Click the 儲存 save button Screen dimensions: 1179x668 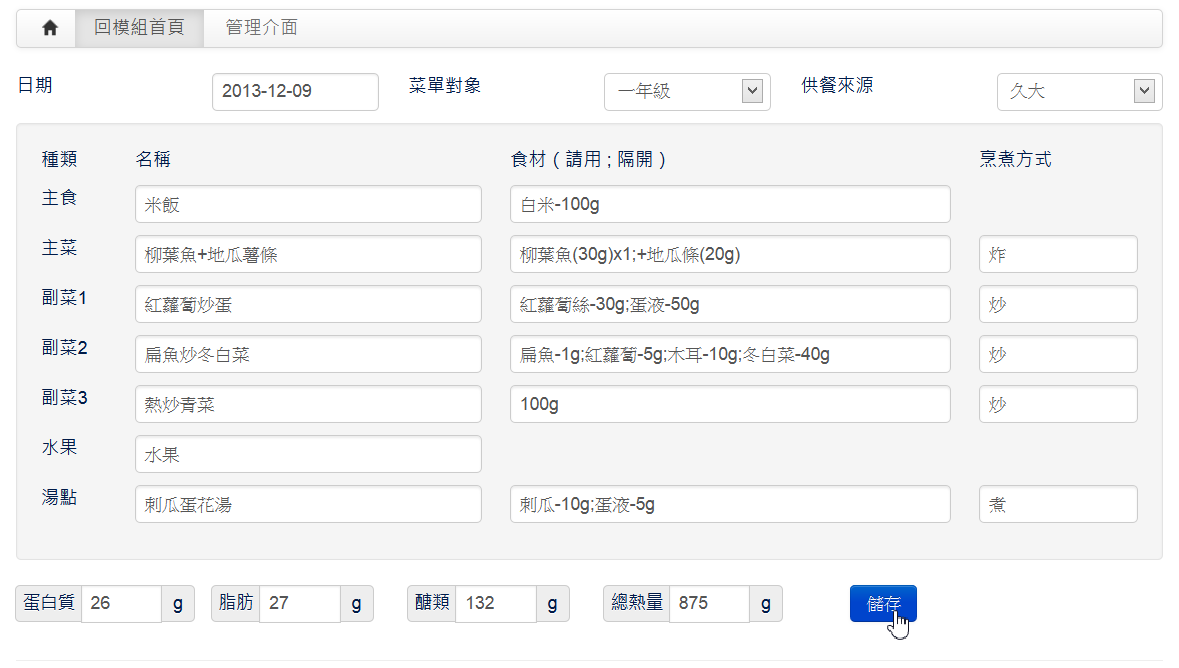[x=883, y=604]
